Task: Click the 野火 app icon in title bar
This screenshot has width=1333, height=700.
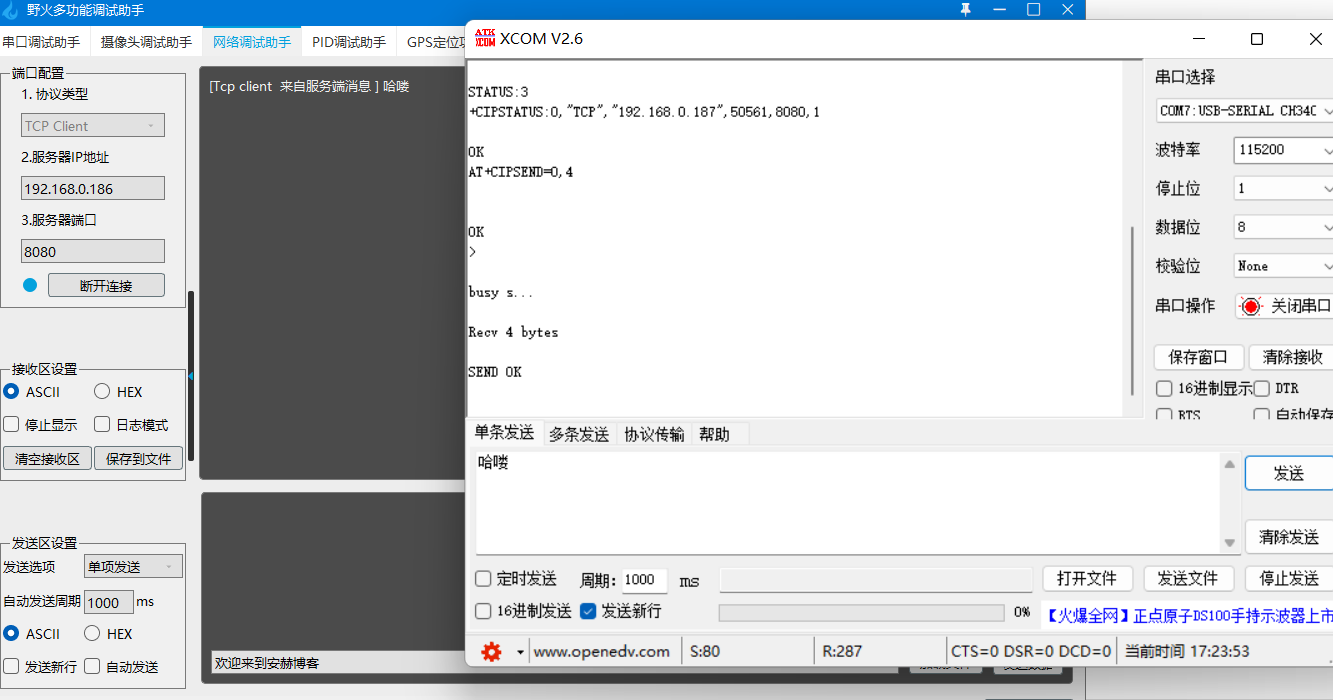Action: pyautogui.click(x=12, y=10)
